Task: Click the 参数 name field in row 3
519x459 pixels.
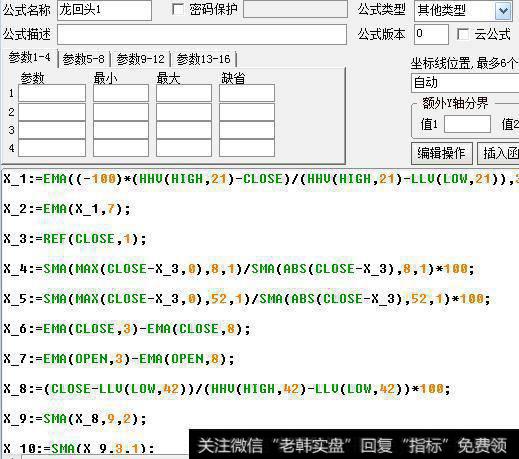Action: coord(52,130)
